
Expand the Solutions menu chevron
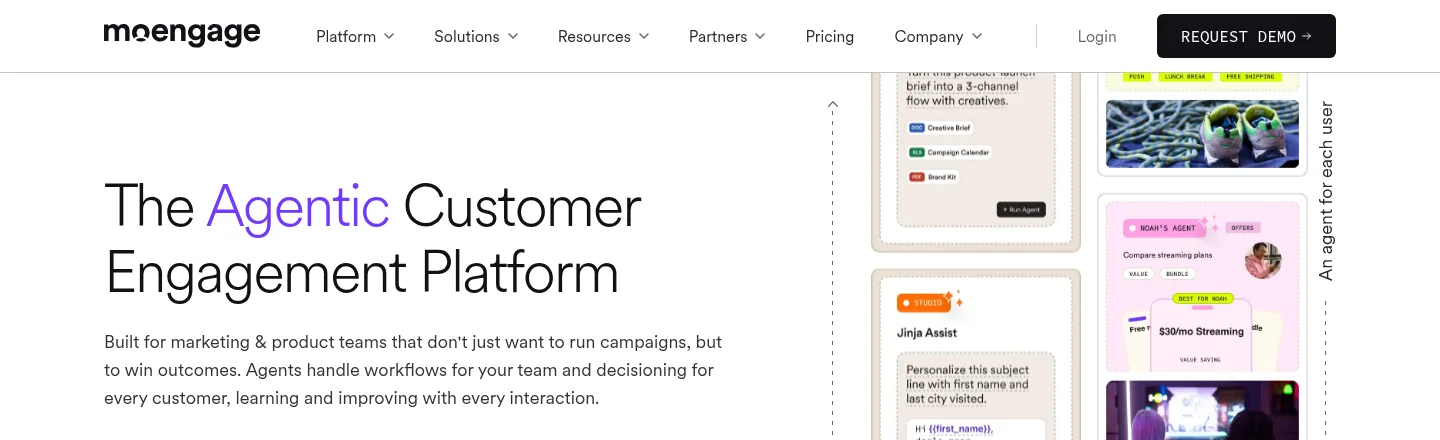(513, 36)
